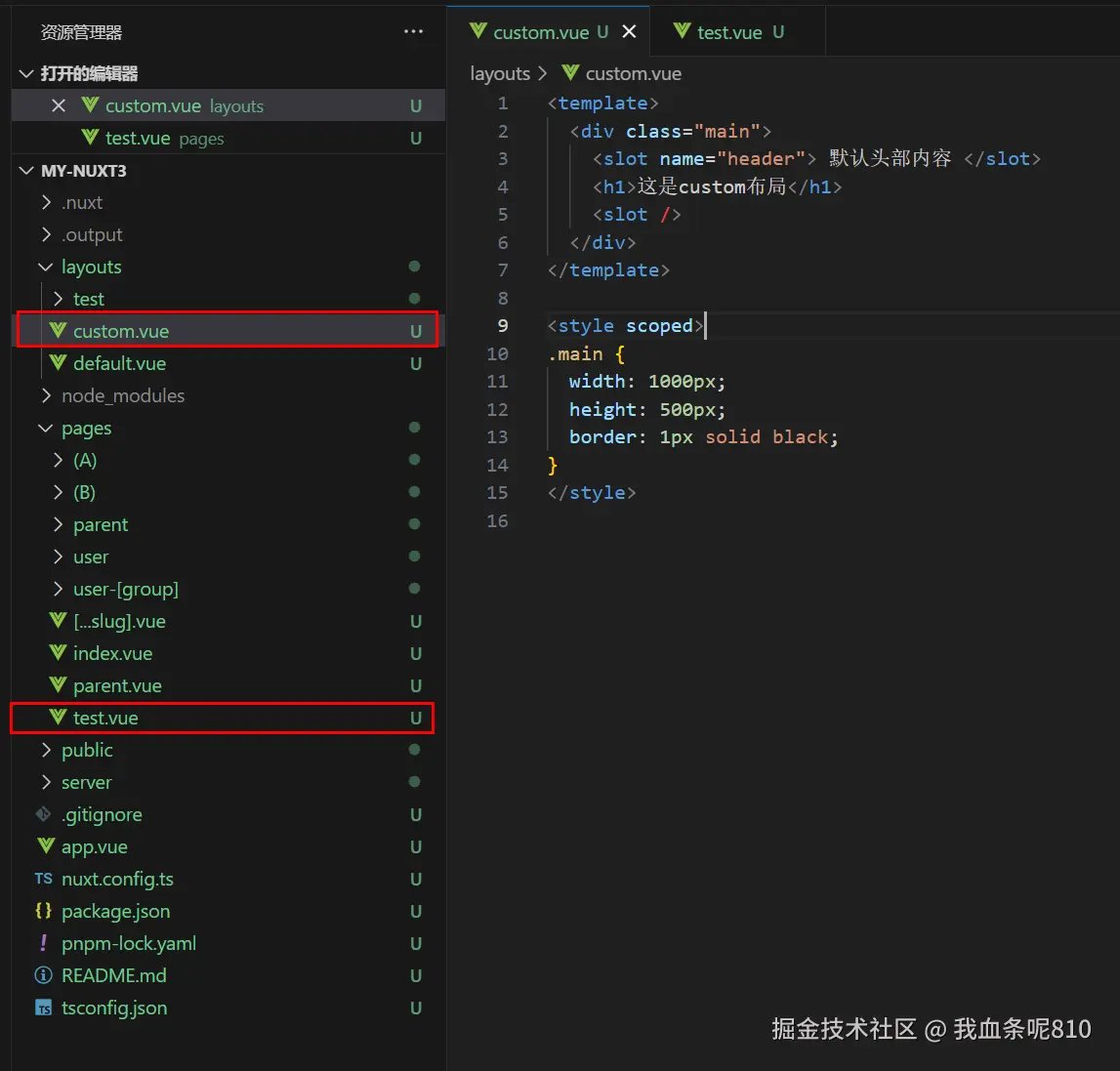The width and height of the screenshot is (1120, 1071).
Task: Close custom.vue in the open editors list
Action: tap(59, 105)
